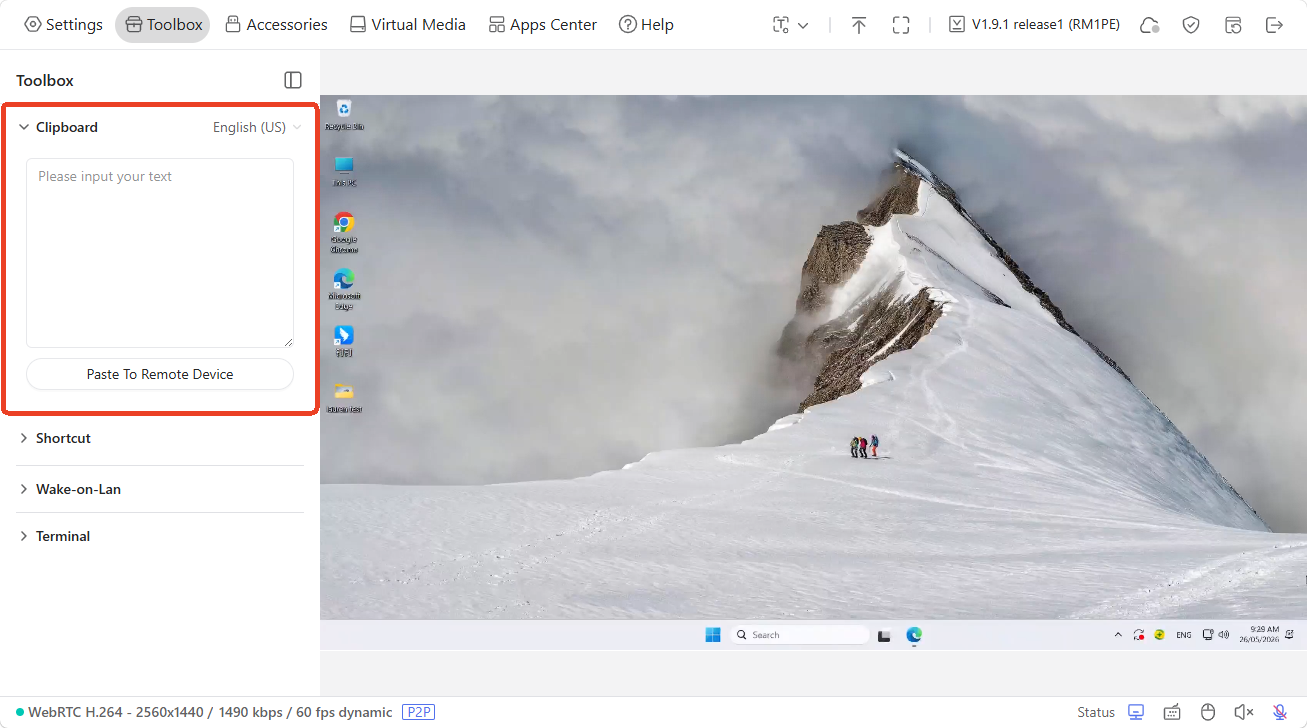Click the 9:28 AM clock in remote taskbar
The height and width of the screenshot is (728, 1307).
[1259, 634]
